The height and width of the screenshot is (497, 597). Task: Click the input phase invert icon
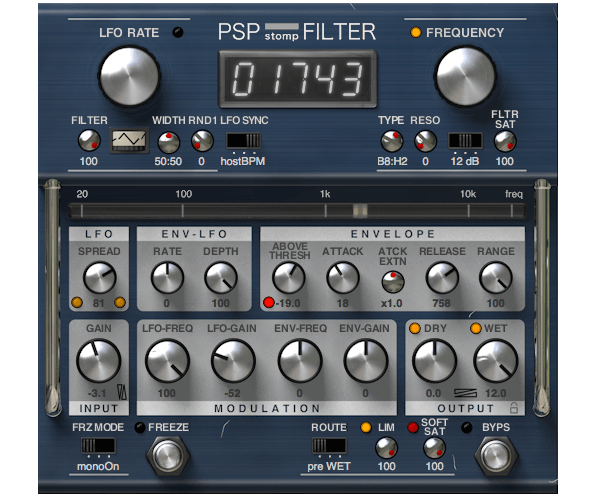pyautogui.click(x=122, y=392)
